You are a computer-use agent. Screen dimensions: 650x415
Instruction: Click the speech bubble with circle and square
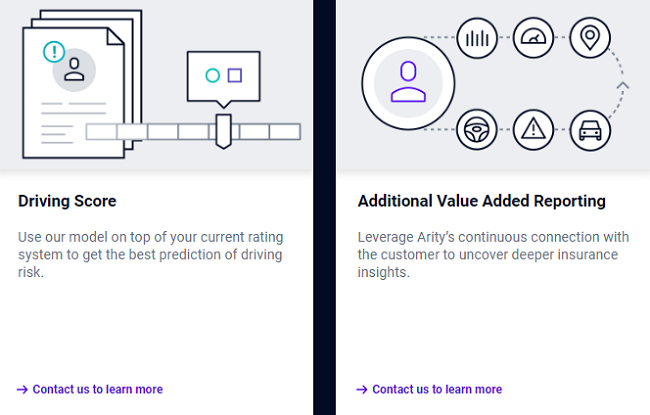[x=223, y=76]
